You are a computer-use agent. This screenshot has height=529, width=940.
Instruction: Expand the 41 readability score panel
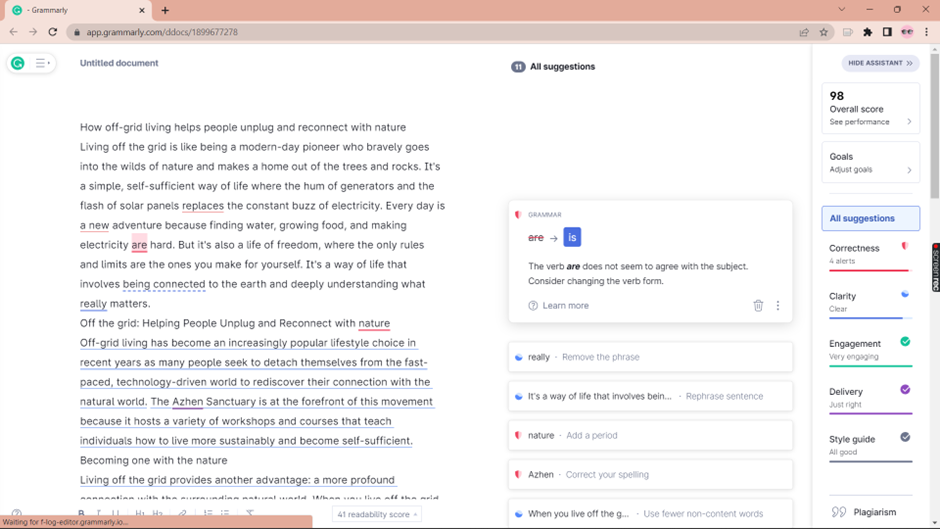pyautogui.click(x=376, y=514)
